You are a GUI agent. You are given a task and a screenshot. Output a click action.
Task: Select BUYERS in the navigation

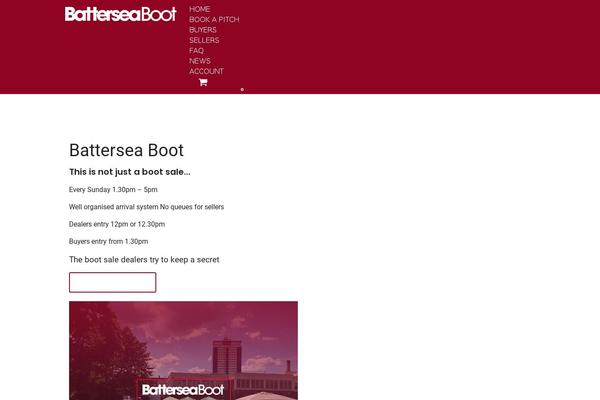[x=203, y=30]
